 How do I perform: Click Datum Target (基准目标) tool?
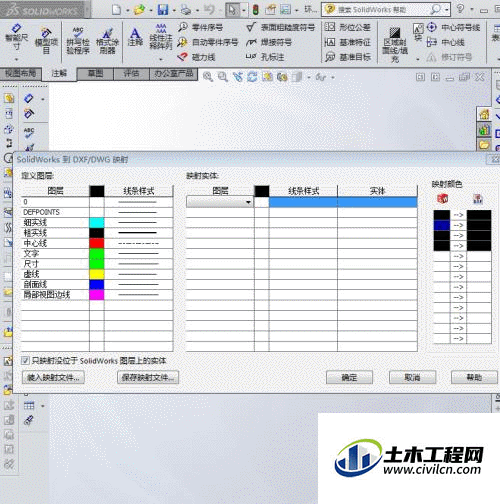pos(347,57)
